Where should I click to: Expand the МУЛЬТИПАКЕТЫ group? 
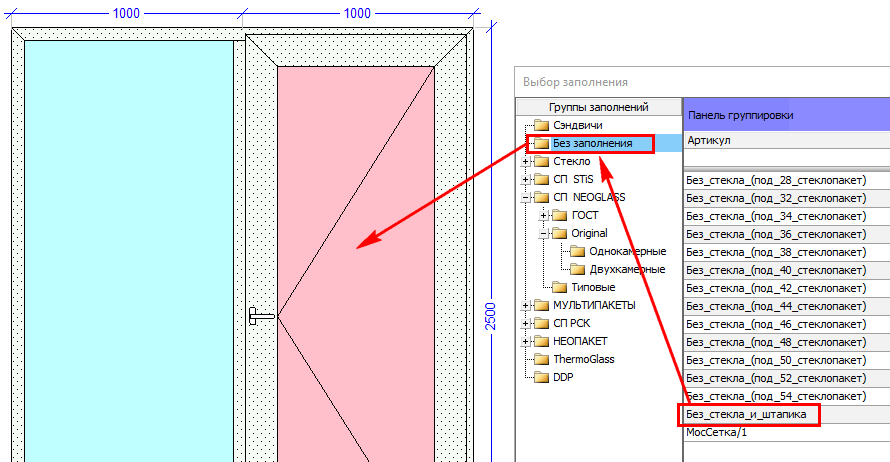pyautogui.click(x=525, y=306)
